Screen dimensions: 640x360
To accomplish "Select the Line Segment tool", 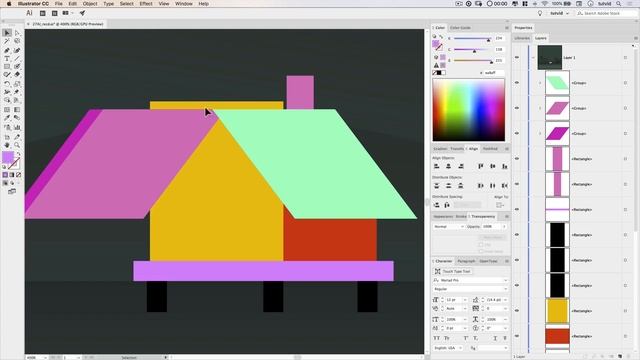I will point(17,59).
